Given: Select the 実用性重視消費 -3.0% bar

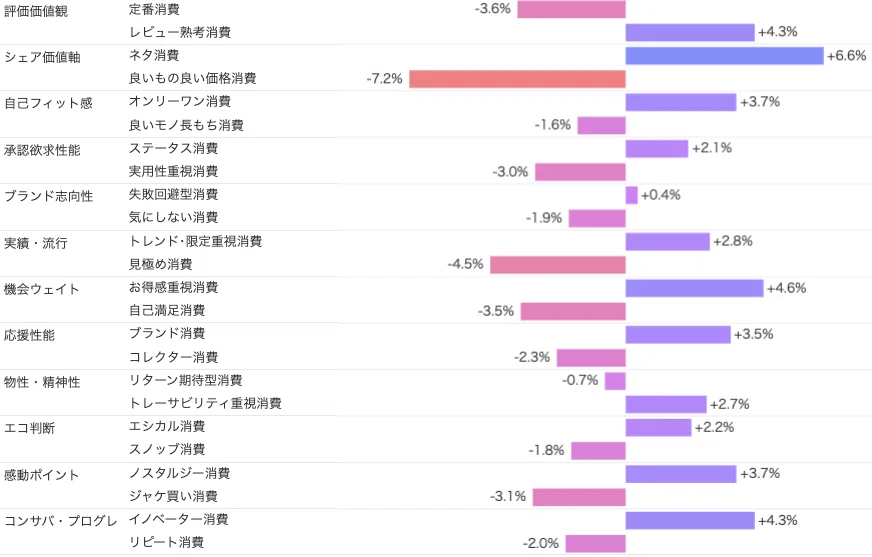Looking at the screenshot, I should tap(580, 172).
